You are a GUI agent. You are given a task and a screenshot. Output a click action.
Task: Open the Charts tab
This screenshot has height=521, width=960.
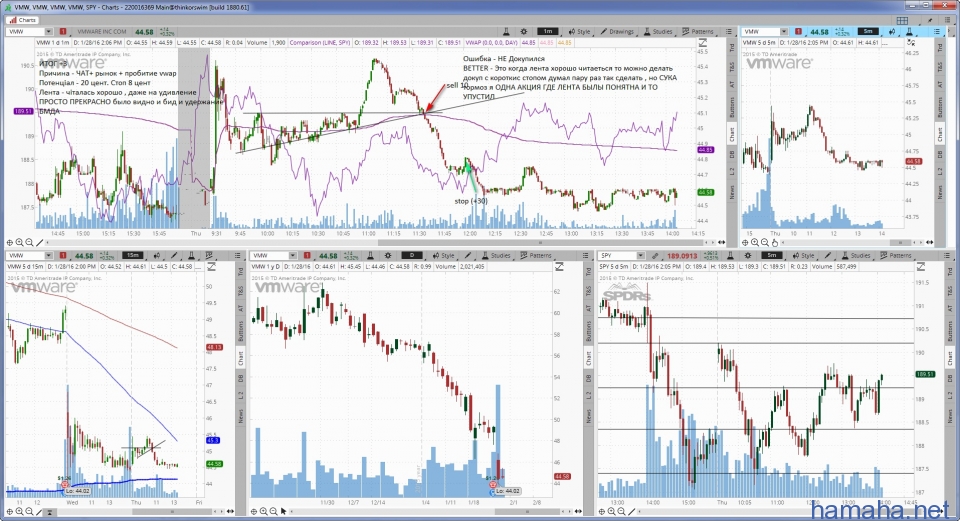pyautogui.click(x=21, y=20)
